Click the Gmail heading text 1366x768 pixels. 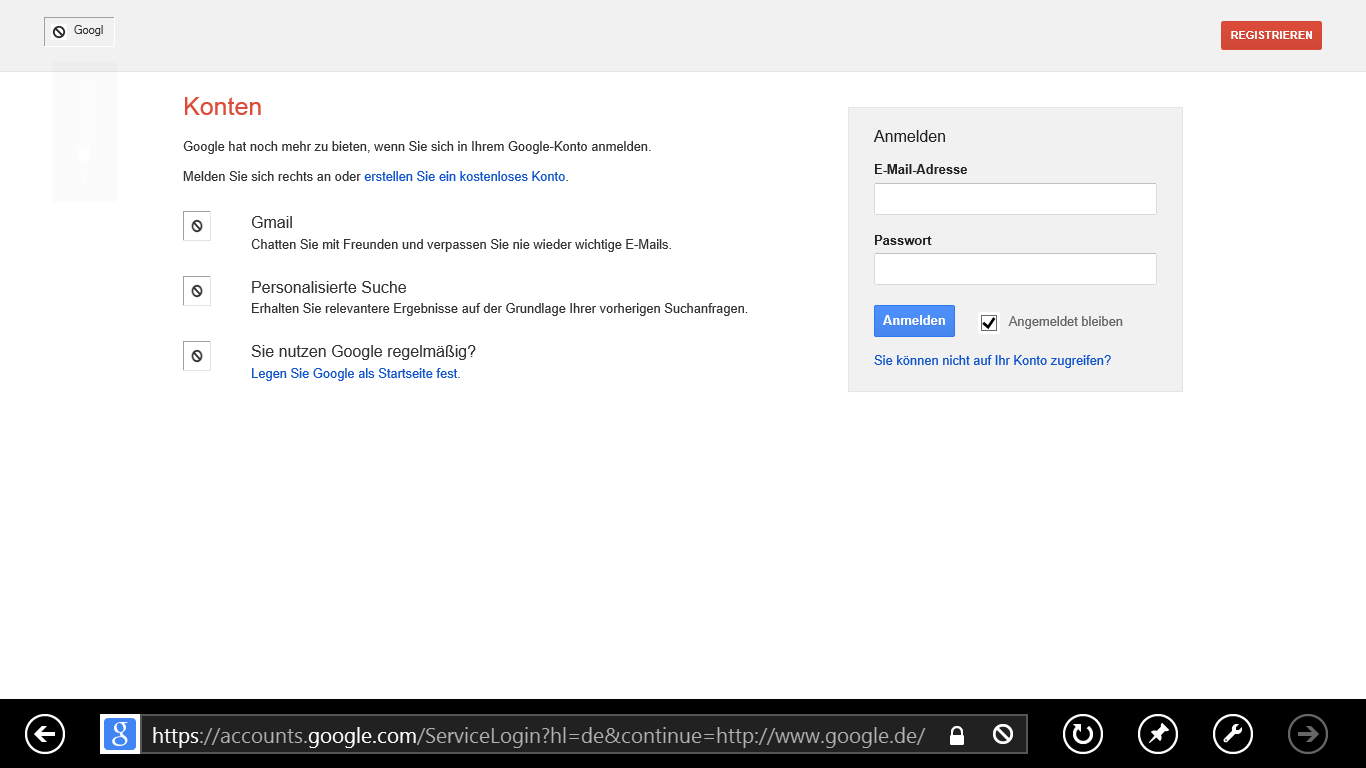(272, 223)
